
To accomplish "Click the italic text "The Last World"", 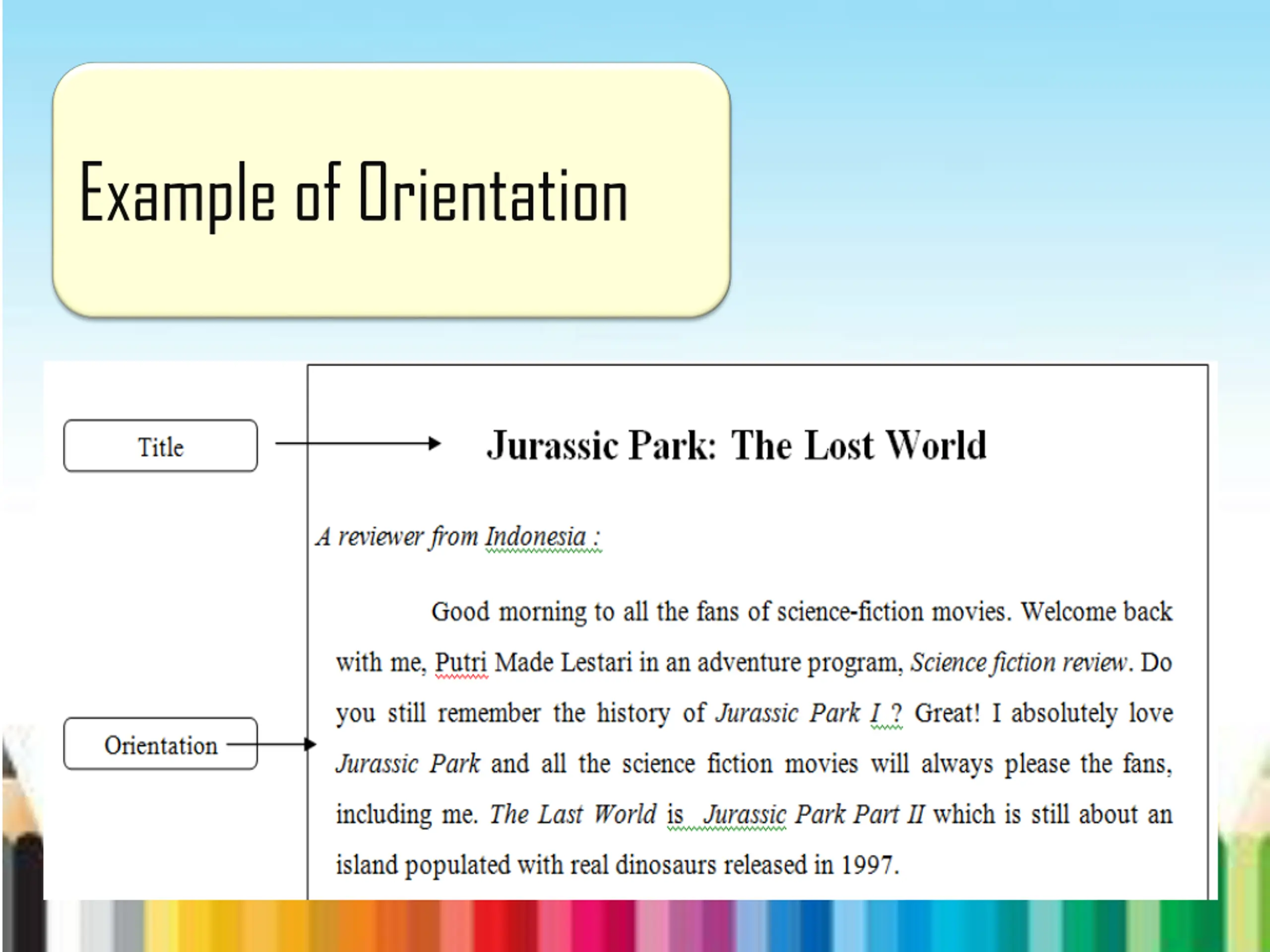I will click(572, 814).
